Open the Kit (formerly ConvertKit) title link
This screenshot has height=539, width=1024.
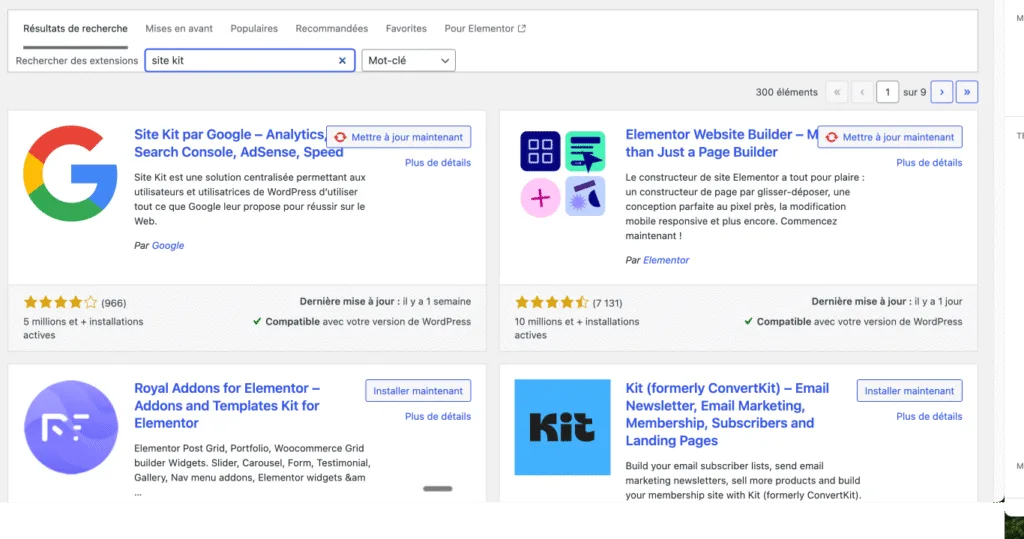[727, 414]
